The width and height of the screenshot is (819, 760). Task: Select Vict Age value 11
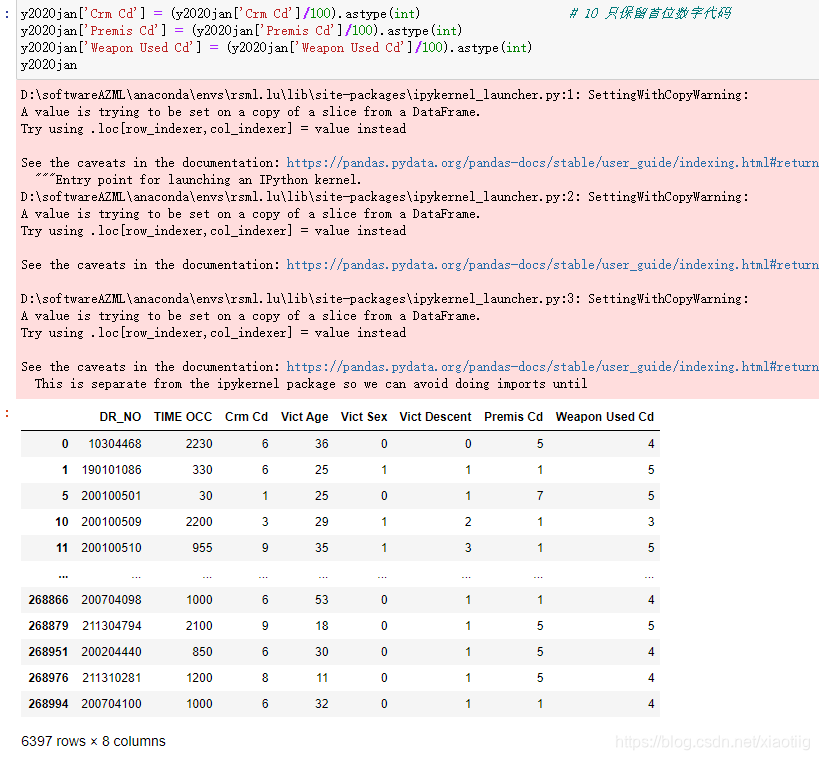[322, 678]
